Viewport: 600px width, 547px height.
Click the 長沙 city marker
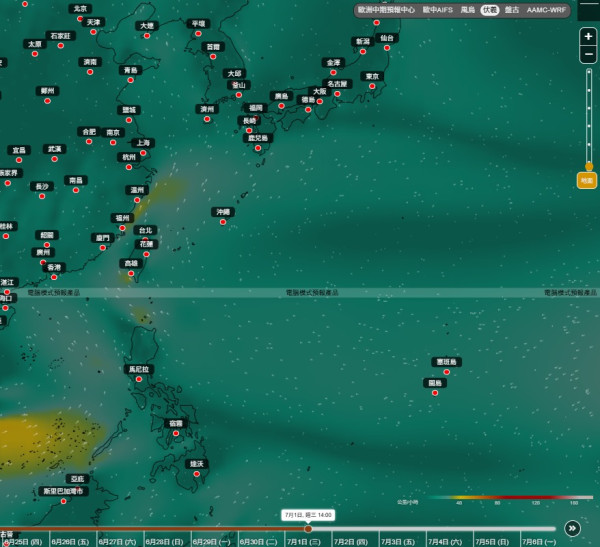[x=42, y=196]
